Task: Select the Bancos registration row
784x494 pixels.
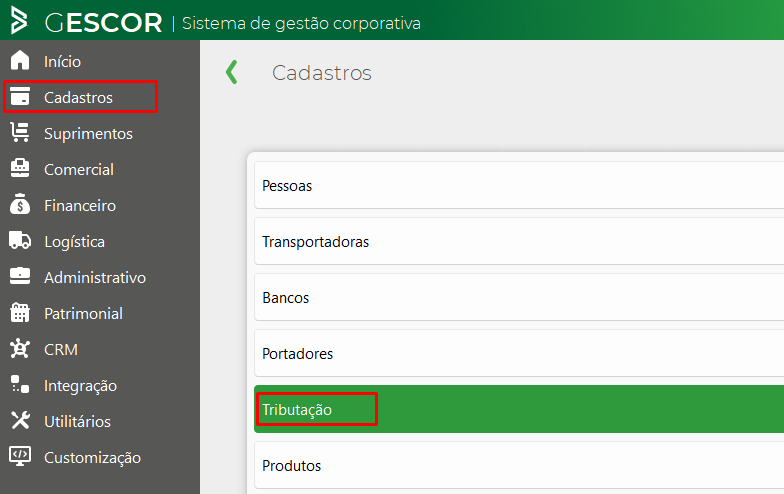Action: 519,297
